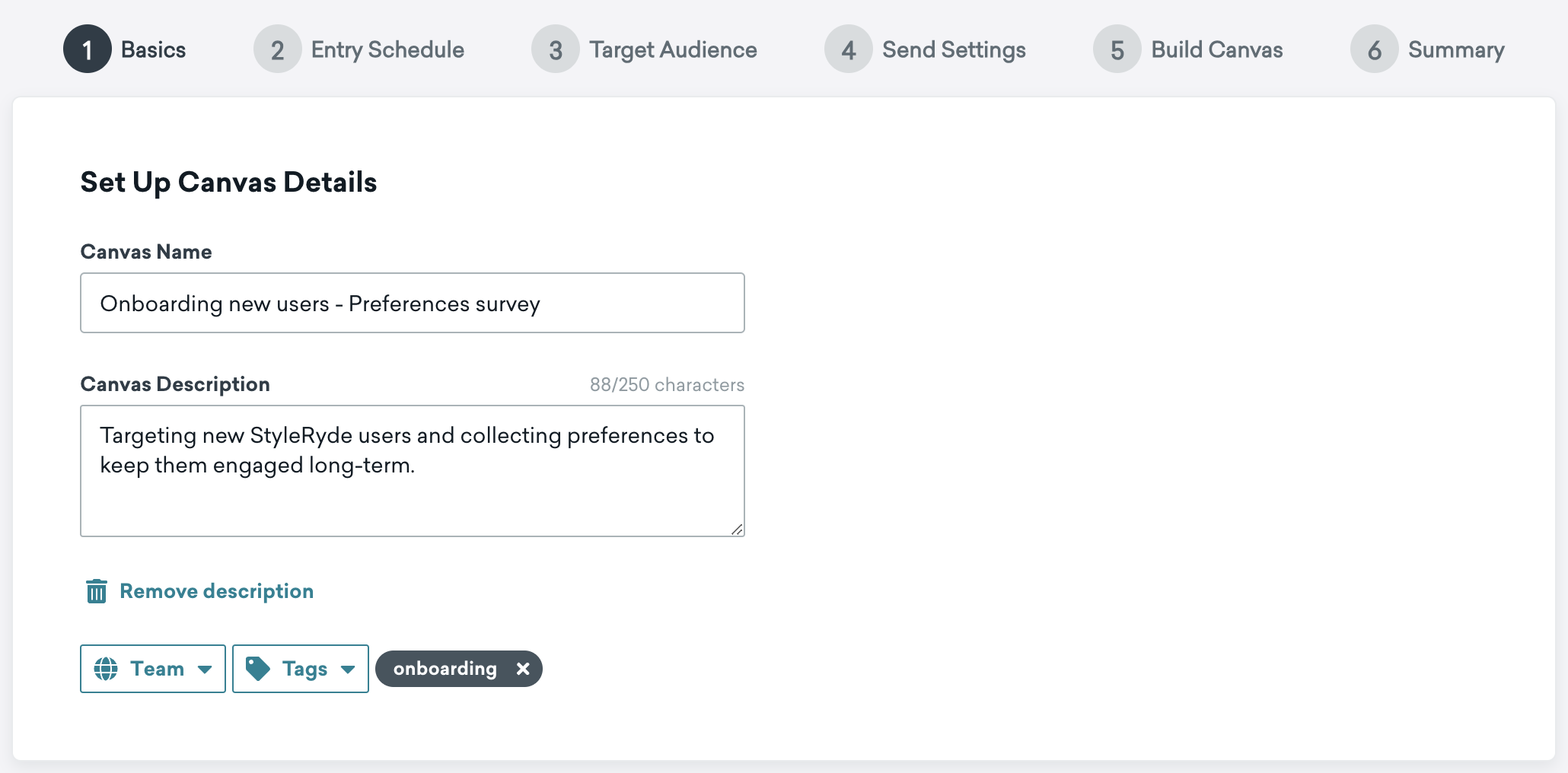Open the Summary step label
Screen dimensions: 1568x773
1456,50
